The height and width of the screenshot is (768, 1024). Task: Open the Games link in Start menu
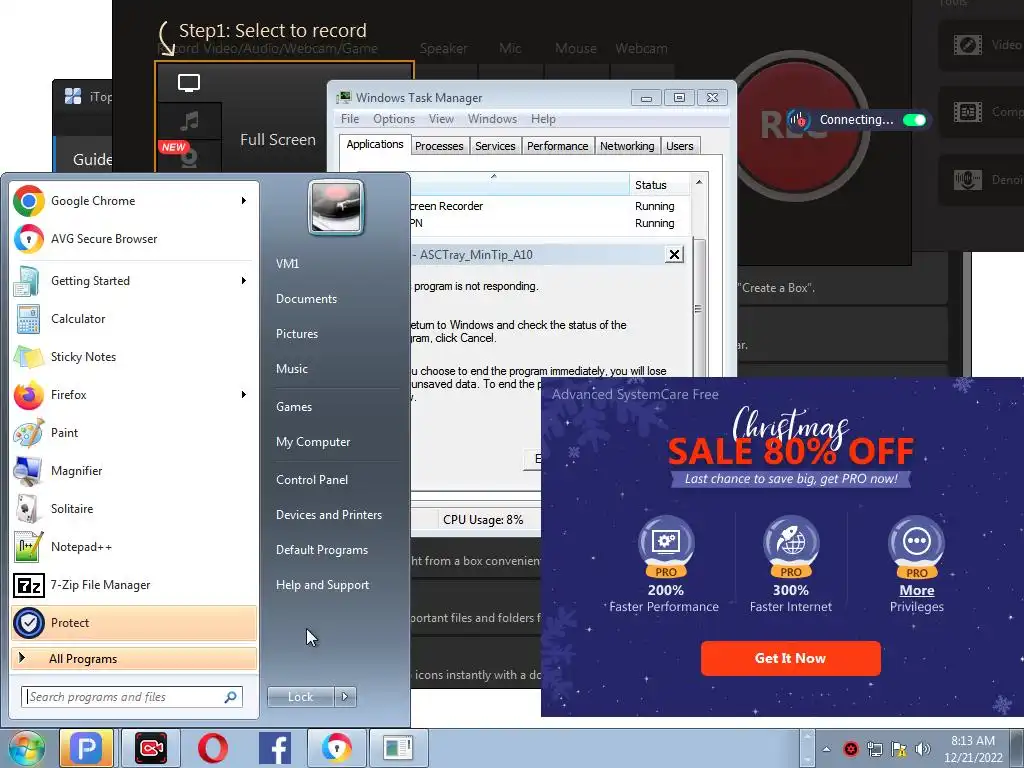pos(294,407)
